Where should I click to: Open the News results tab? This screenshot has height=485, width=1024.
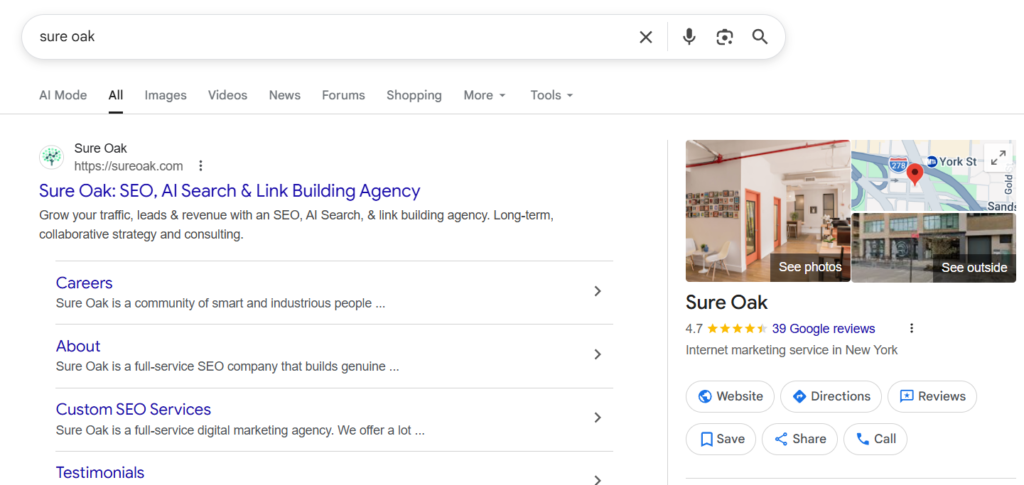284,95
